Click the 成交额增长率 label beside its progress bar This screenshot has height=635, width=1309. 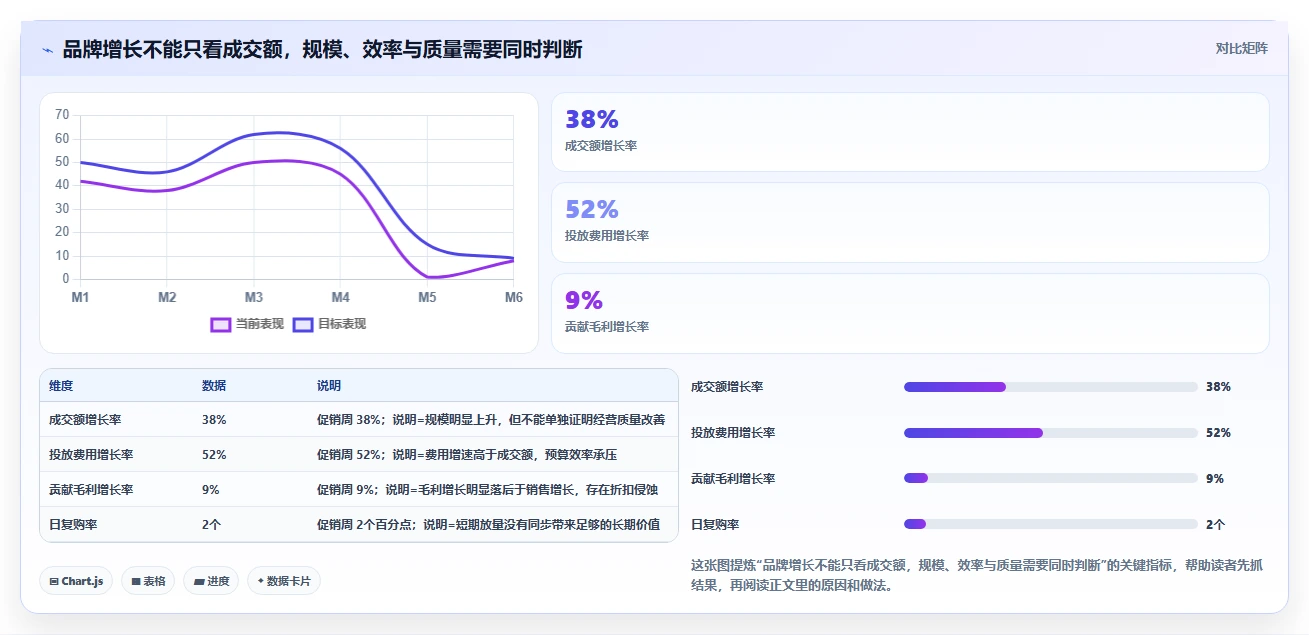coord(727,387)
